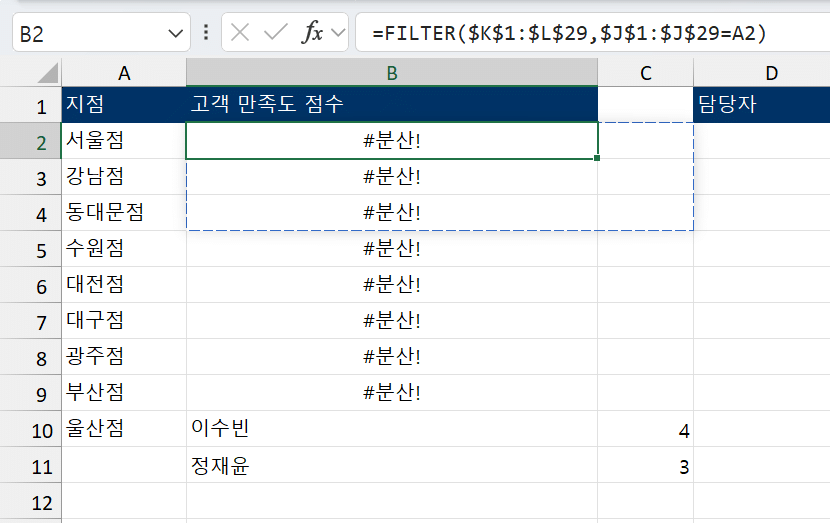Select column C header
The width and height of the screenshot is (830, 523).
645,73
